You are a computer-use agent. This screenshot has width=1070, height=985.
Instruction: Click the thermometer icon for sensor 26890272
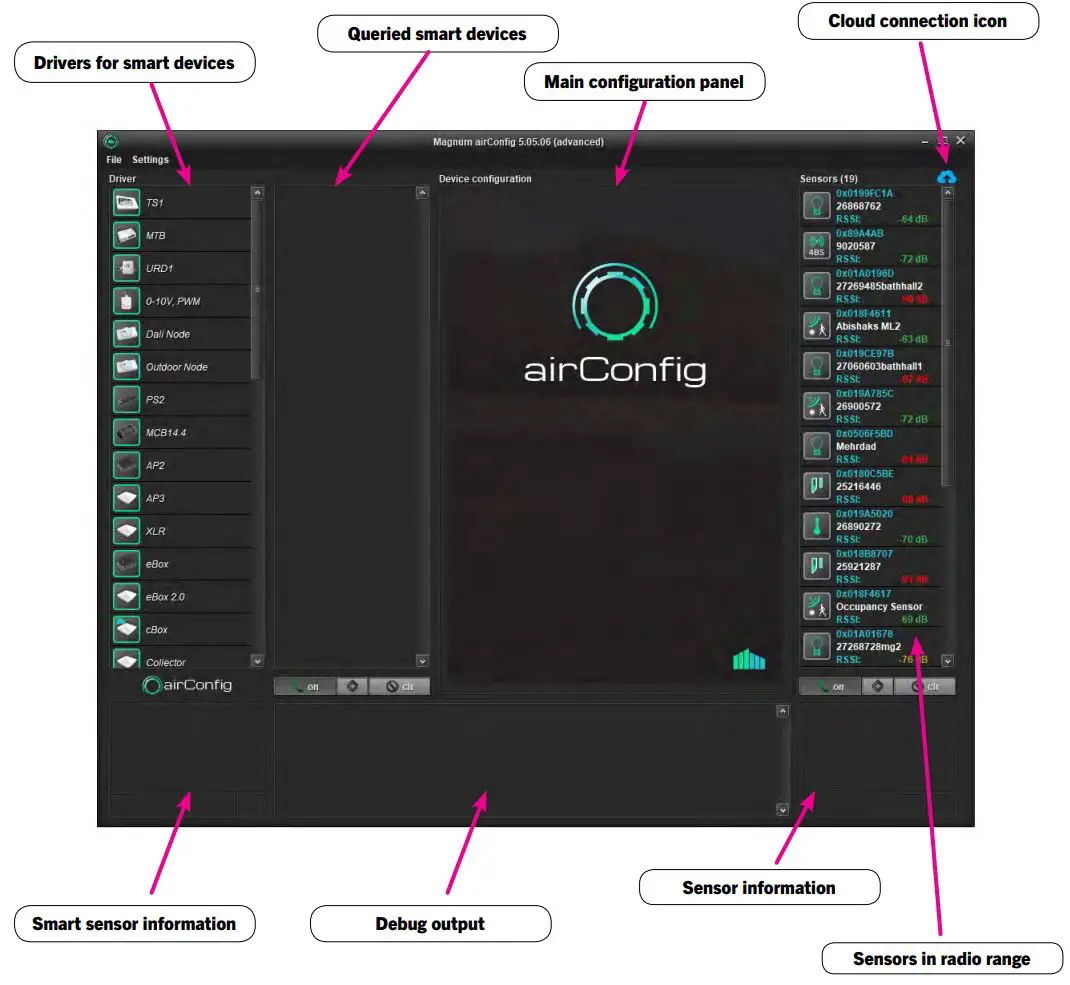[816, 526]
